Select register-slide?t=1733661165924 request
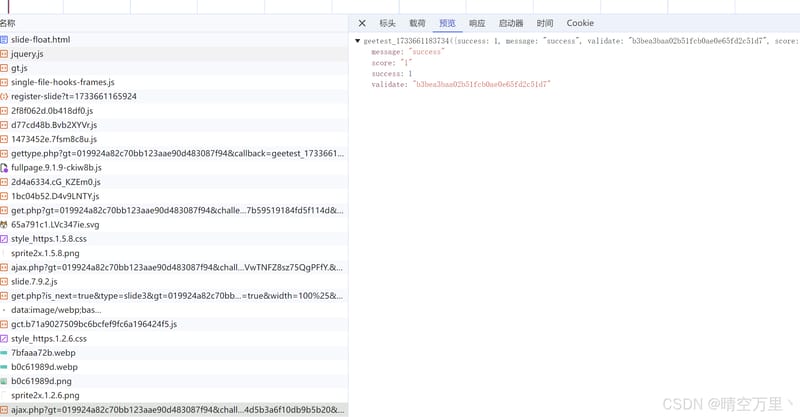This screenshot has width=800, height=417. [x=174, y=96]
